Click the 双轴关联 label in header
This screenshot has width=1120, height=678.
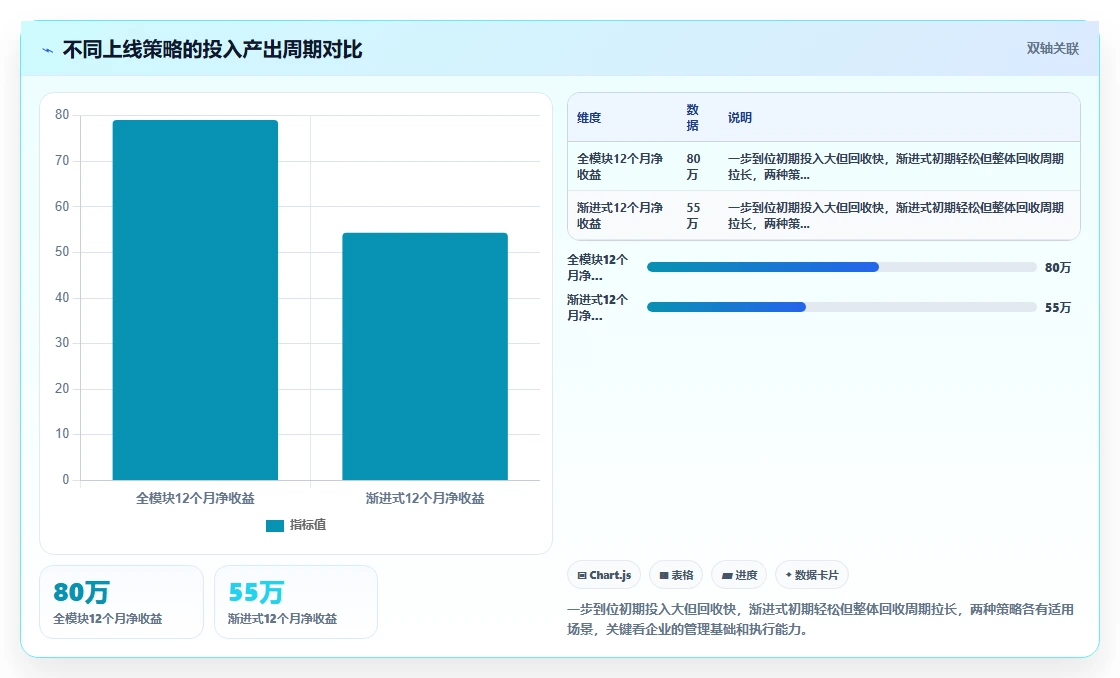[x=1052, y=49]
